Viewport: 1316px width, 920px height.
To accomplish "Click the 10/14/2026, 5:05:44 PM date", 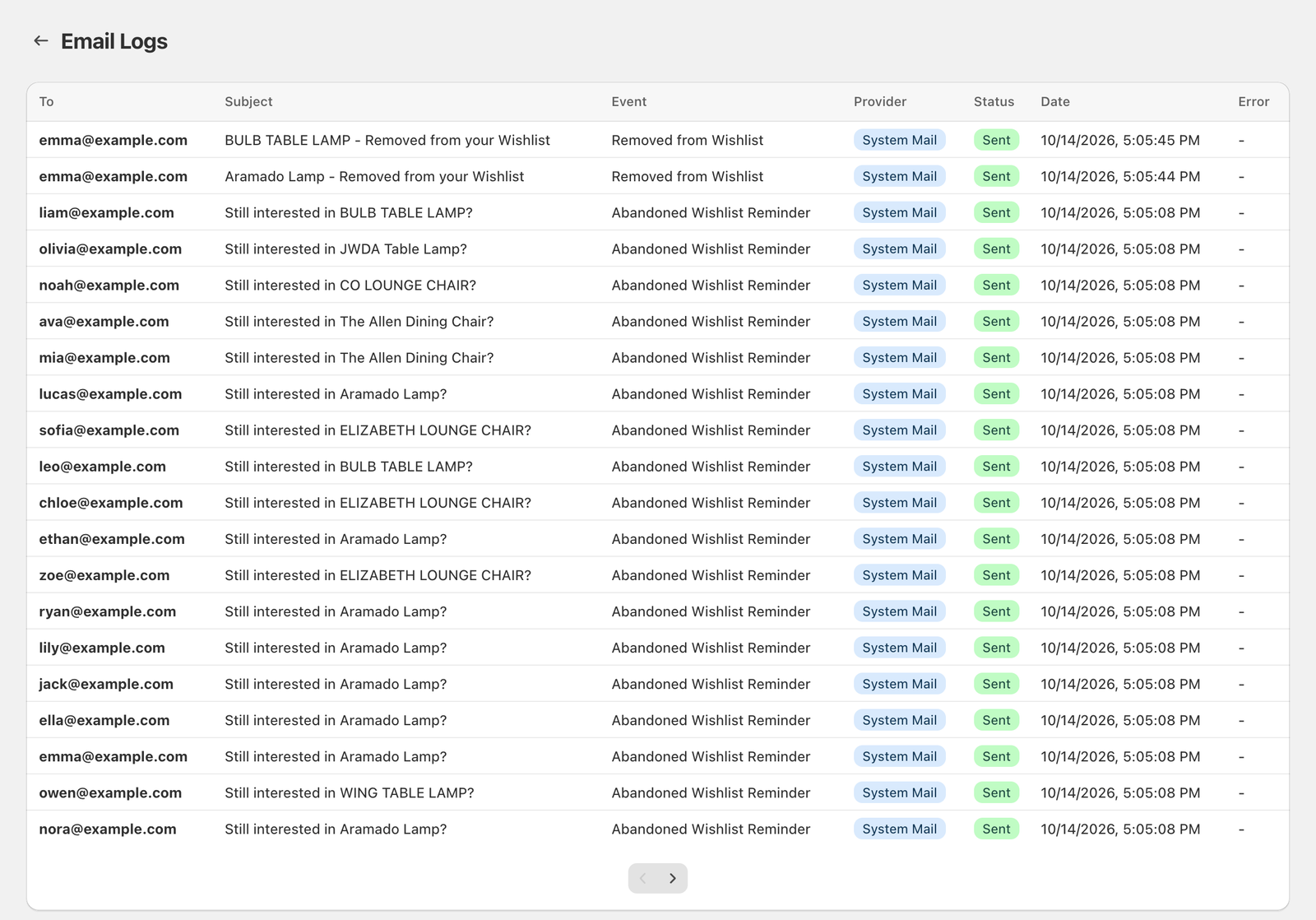I will pos(1120,176).
